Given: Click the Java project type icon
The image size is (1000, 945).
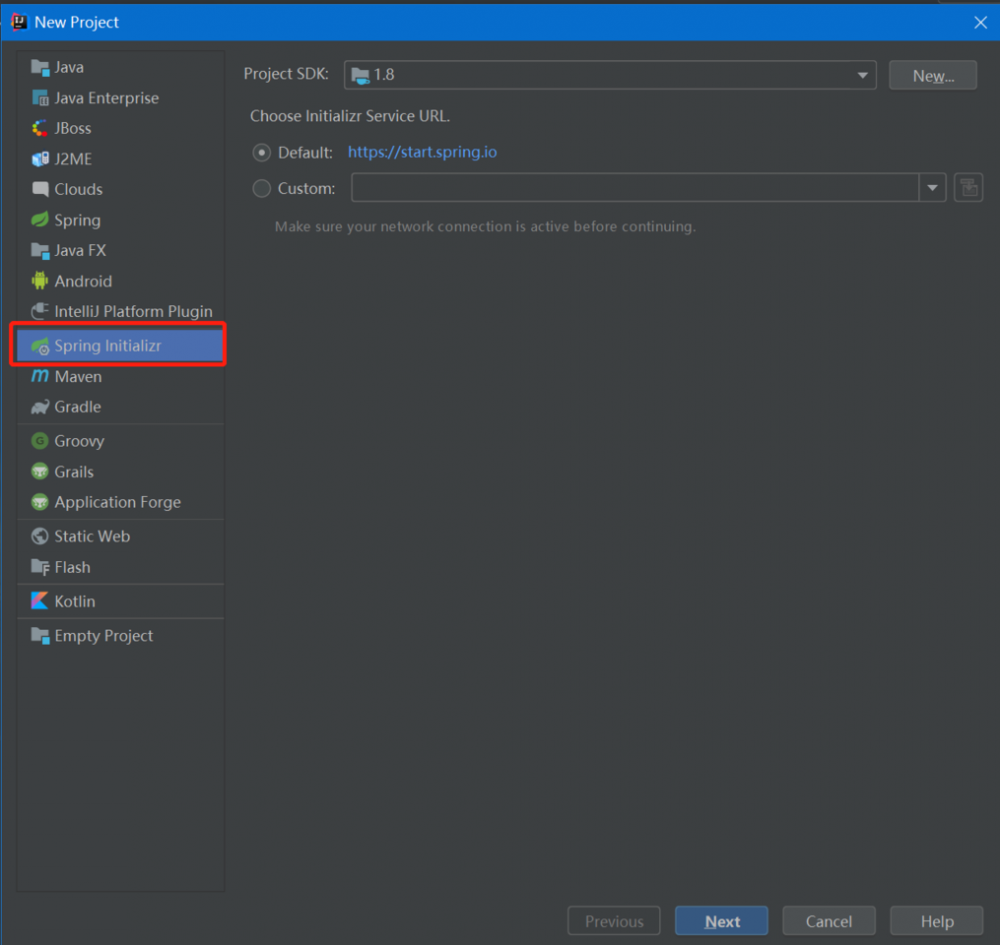Looking at the screenshot, I should coord(40,67).
